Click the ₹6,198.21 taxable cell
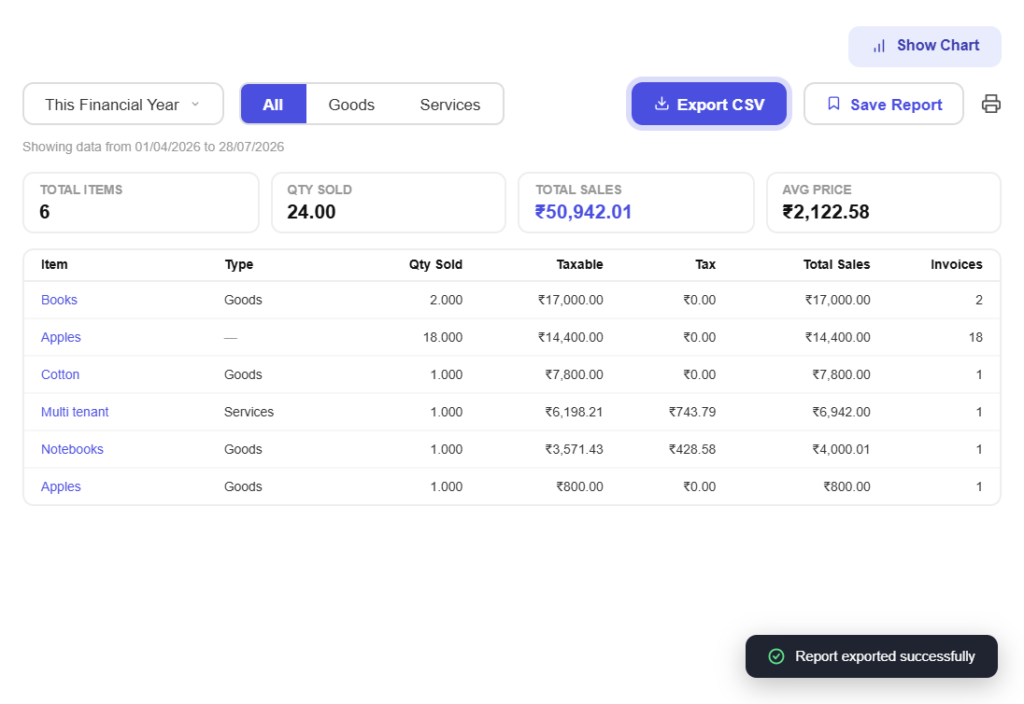 573,412
